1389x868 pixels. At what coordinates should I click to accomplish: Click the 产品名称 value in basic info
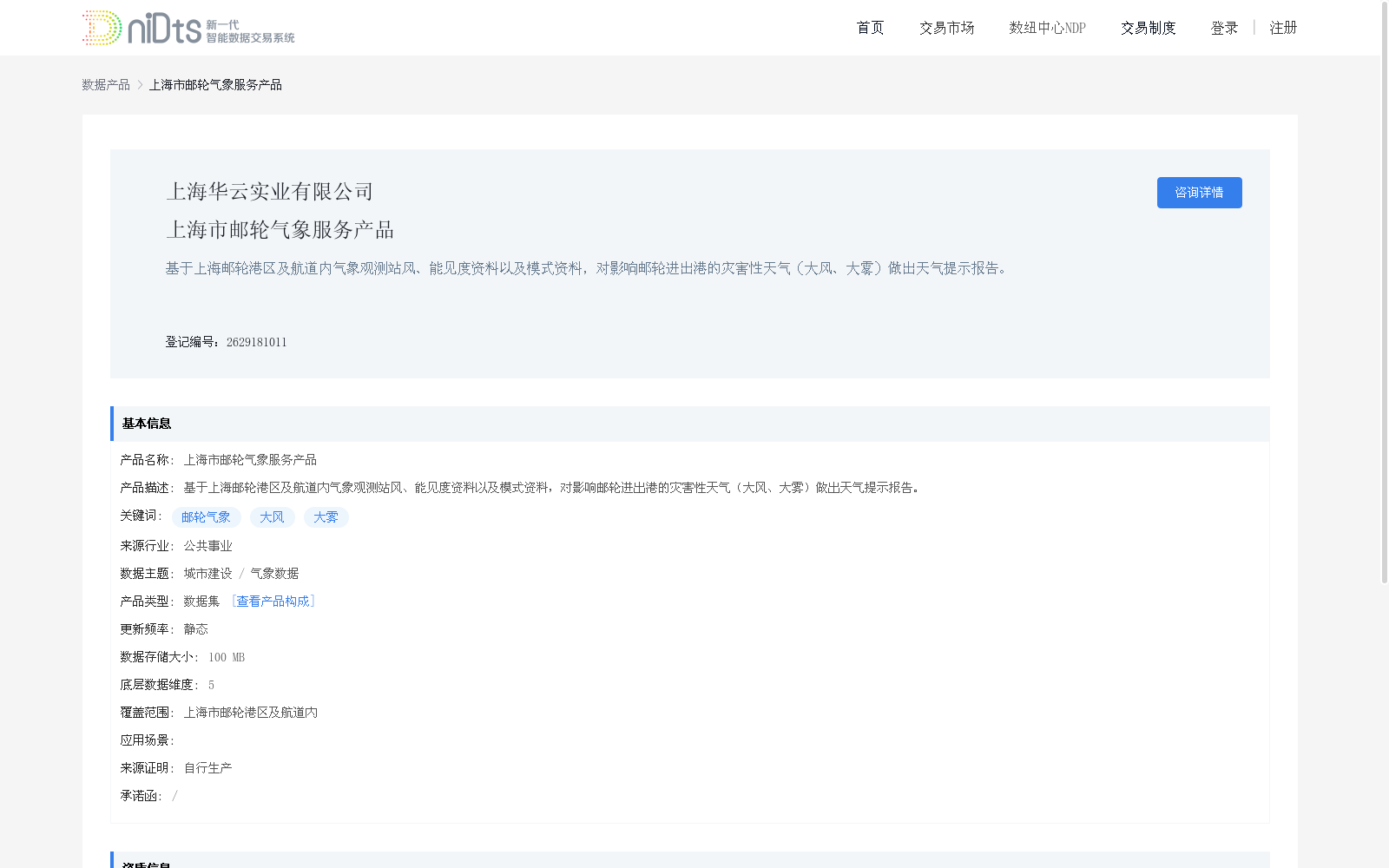click(250, 459)
